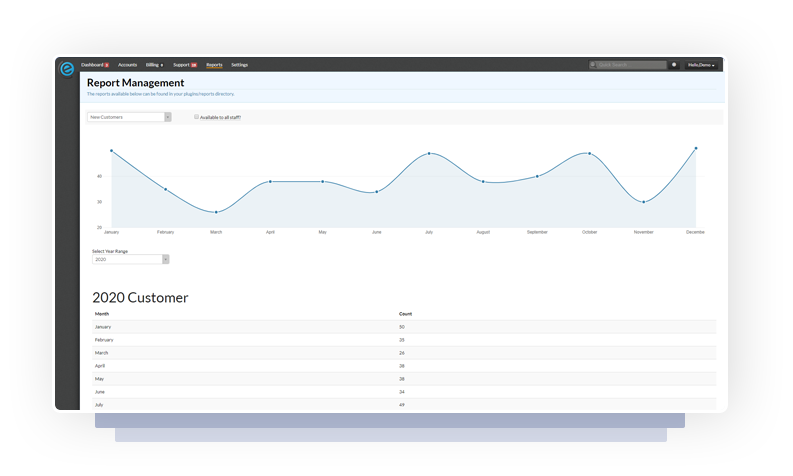
Task: Click the February data point on chart
Action: 165,189
